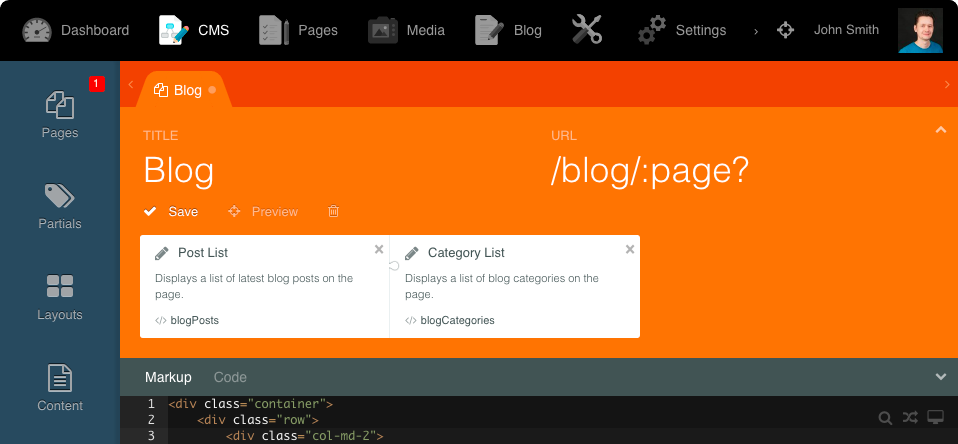The width and height of the screenshot is (958, 444).
Task: Open Pages in the left sidebar
Action: pos(60,115)
